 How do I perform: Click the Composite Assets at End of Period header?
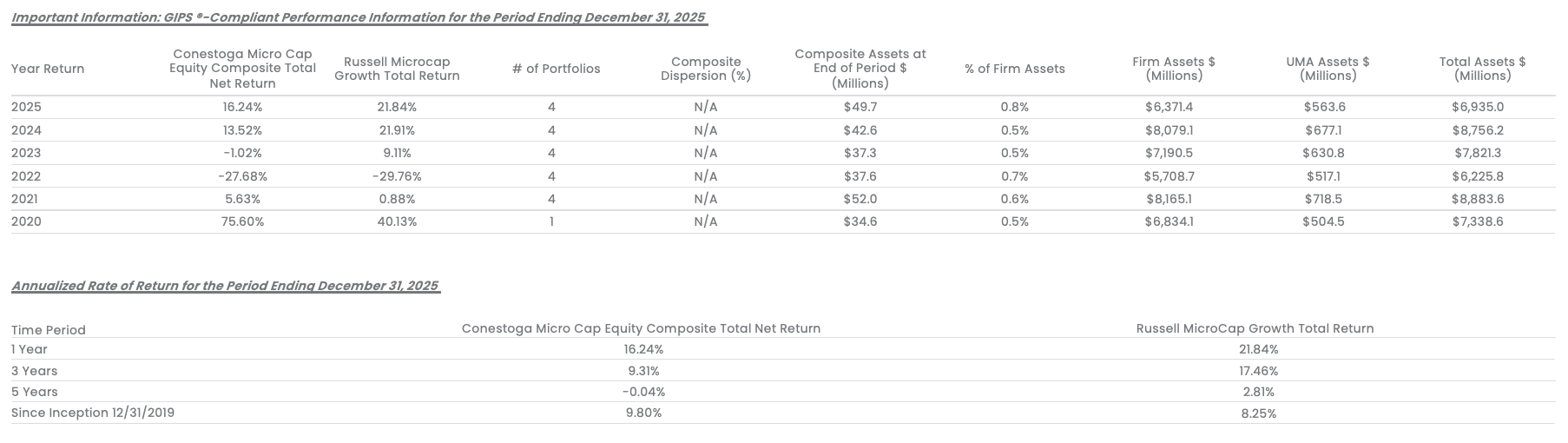pos(860,69)
